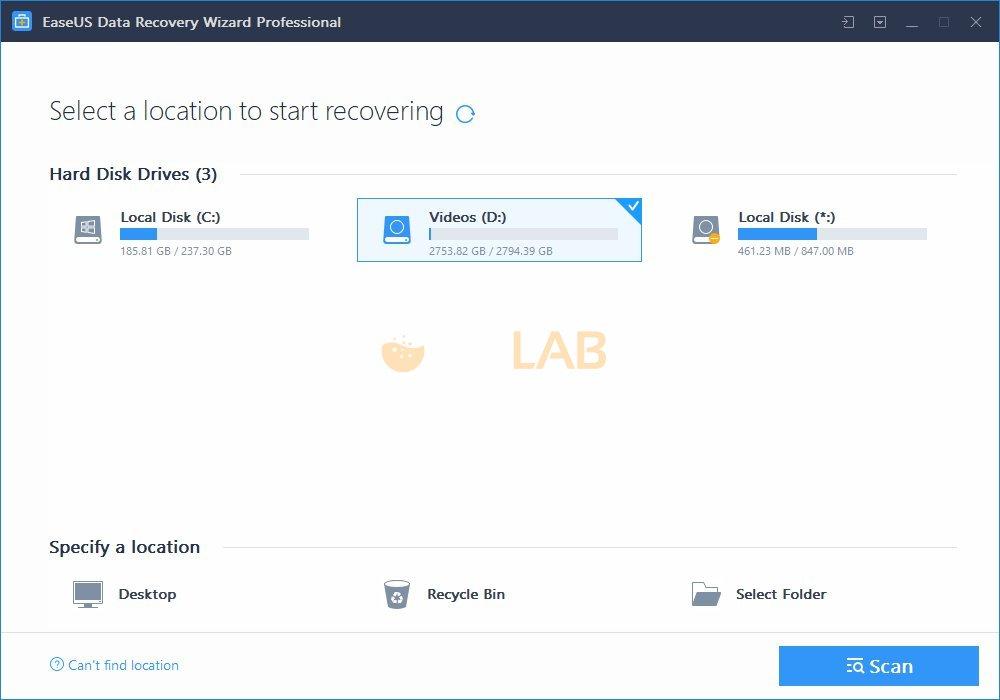Click the Select Folder icon

pyautogui.click(x=706, y=594)
